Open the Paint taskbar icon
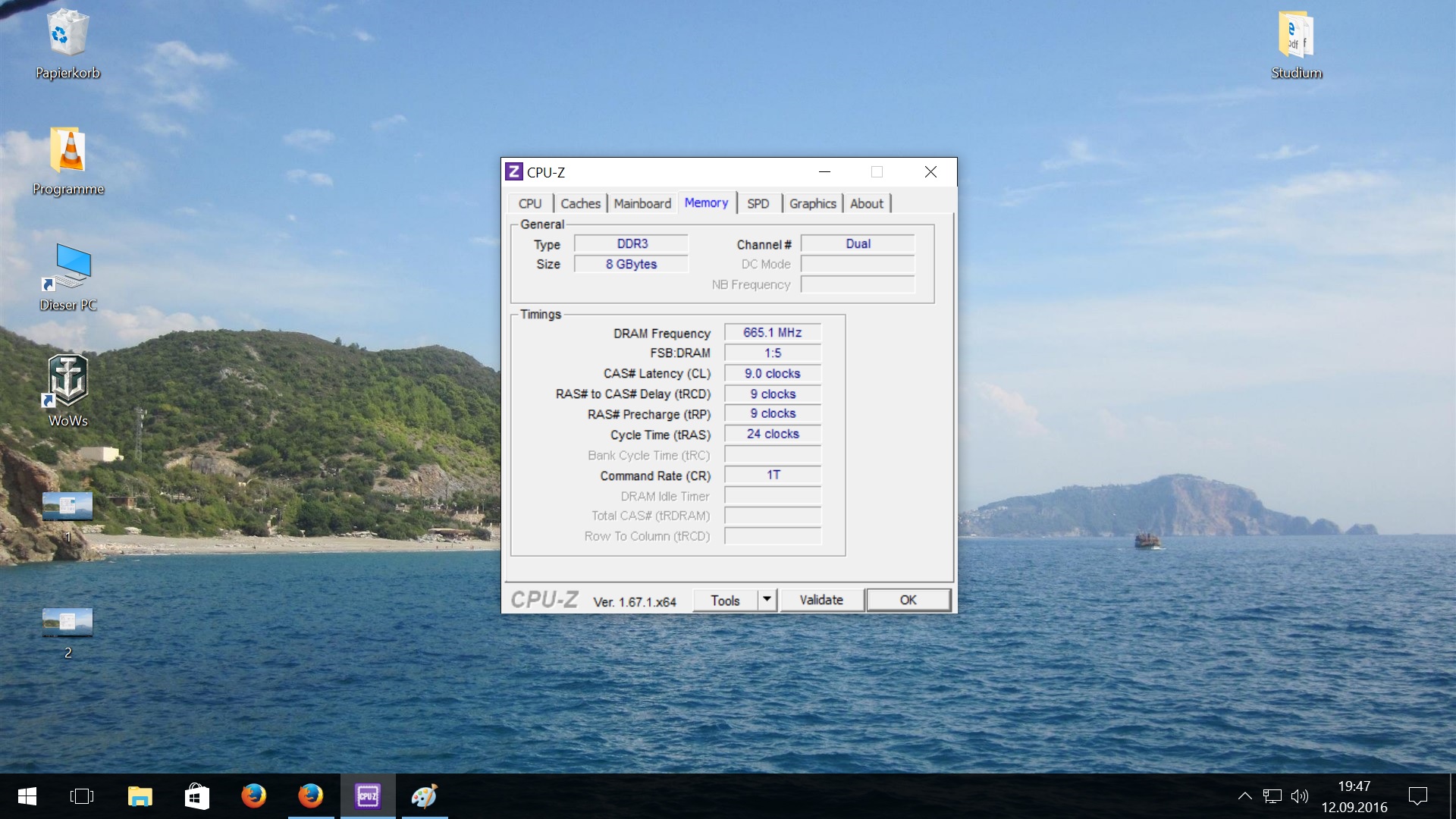Image resolution: width=1456 pixels, height=819 pixels. [x=425, y=796]
